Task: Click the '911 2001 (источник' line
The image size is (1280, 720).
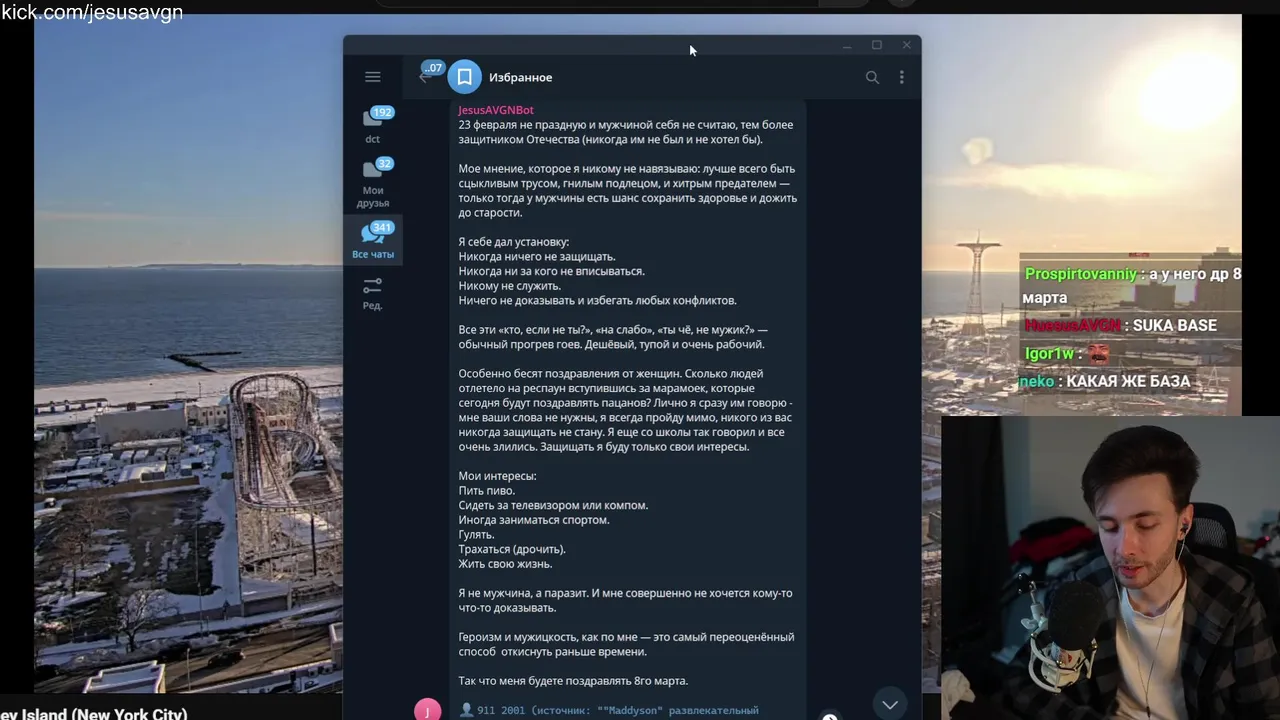Action: [x=609, y=710]
